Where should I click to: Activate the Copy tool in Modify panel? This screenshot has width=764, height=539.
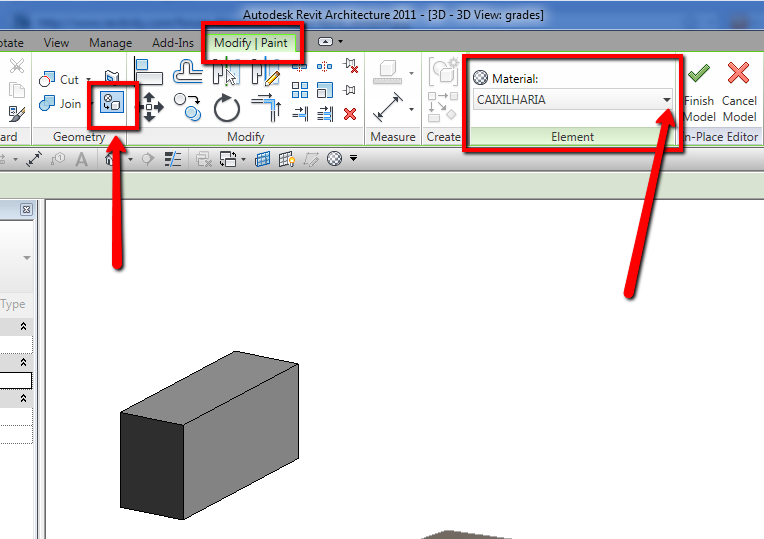(x=188, y=107)
